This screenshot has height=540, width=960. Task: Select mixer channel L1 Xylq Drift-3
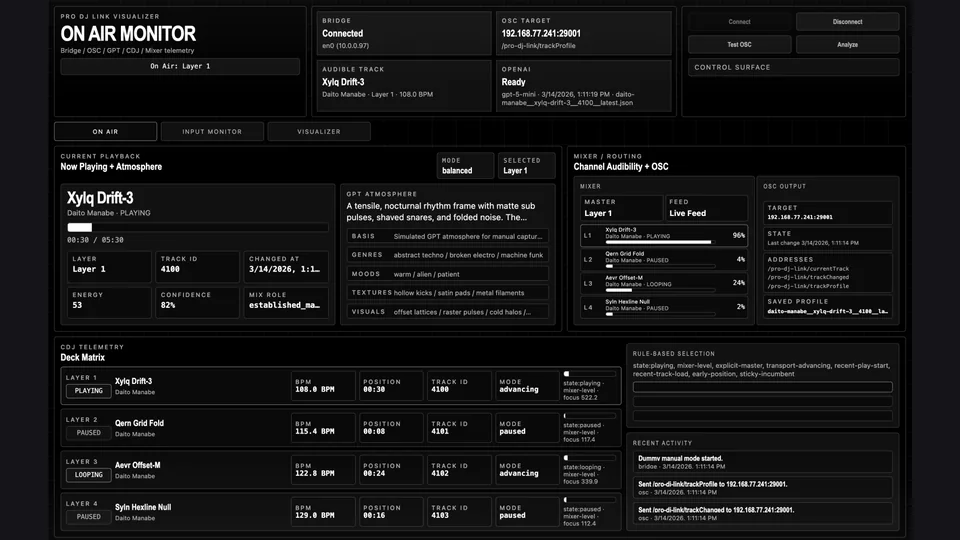pyautogui.click(x=664, y=236)
